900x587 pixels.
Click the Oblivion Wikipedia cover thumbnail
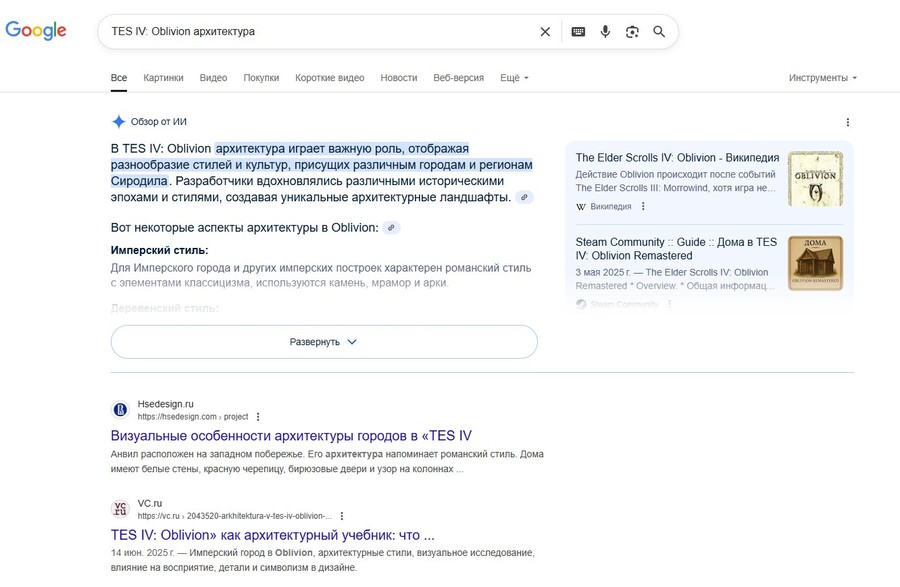tap(815, 179)
